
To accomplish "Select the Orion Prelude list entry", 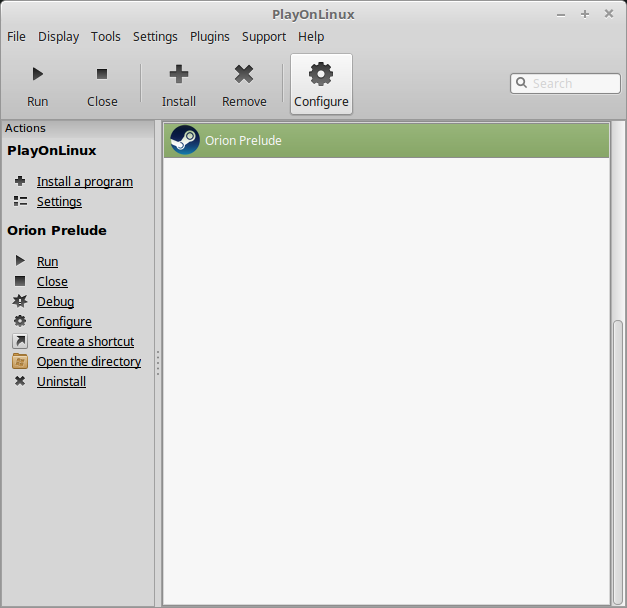I will click(386, 140).
